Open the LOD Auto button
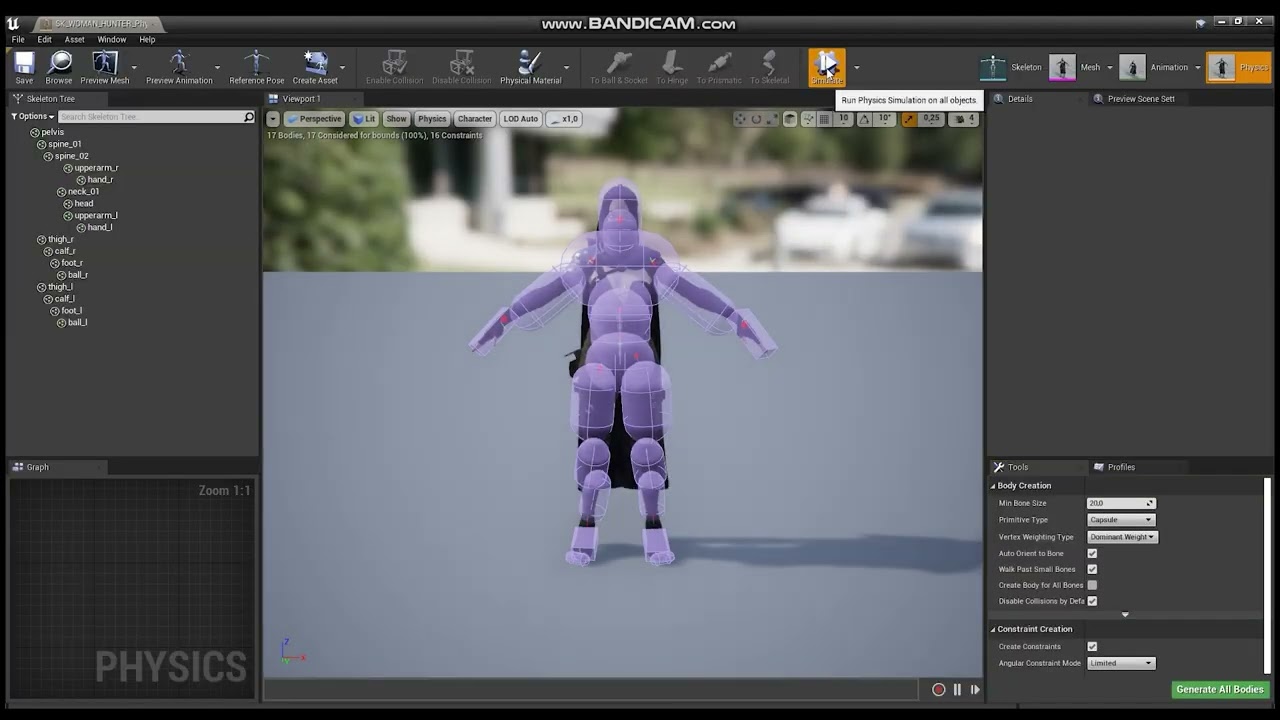1280x720 pixels. (521, 119)
